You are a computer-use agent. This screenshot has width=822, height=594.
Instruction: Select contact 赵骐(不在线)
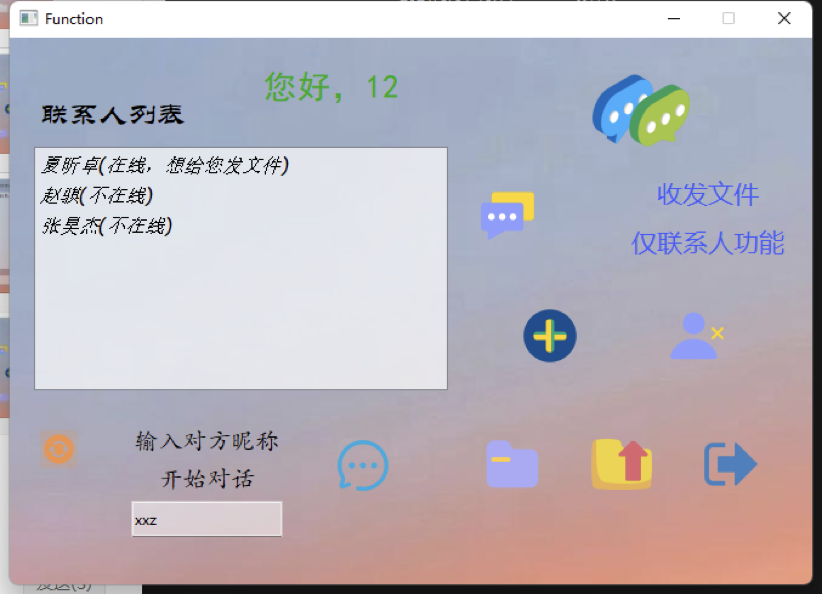point(97,196)
